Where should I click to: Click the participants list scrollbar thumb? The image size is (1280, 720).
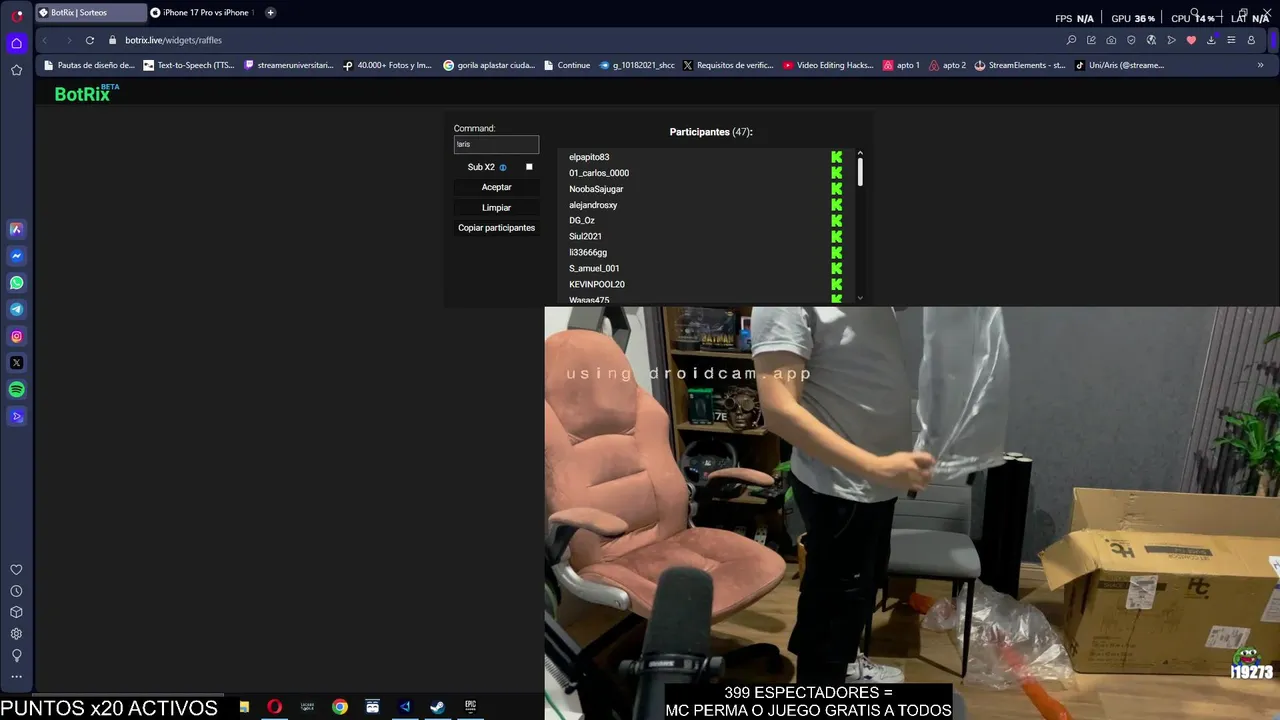click(860, 171)
